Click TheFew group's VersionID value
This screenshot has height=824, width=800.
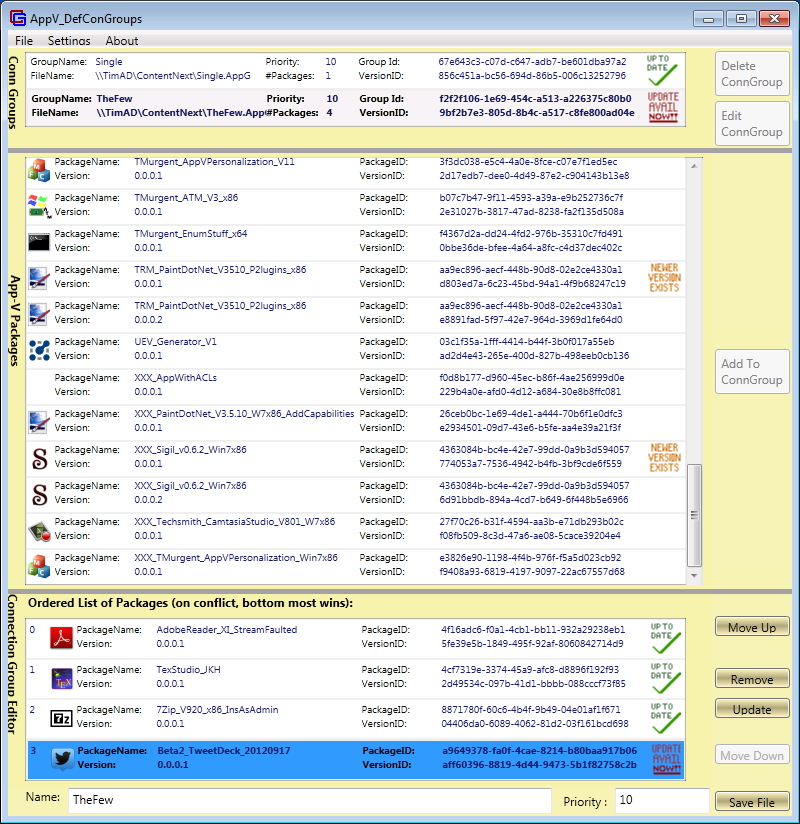(537, 112)
